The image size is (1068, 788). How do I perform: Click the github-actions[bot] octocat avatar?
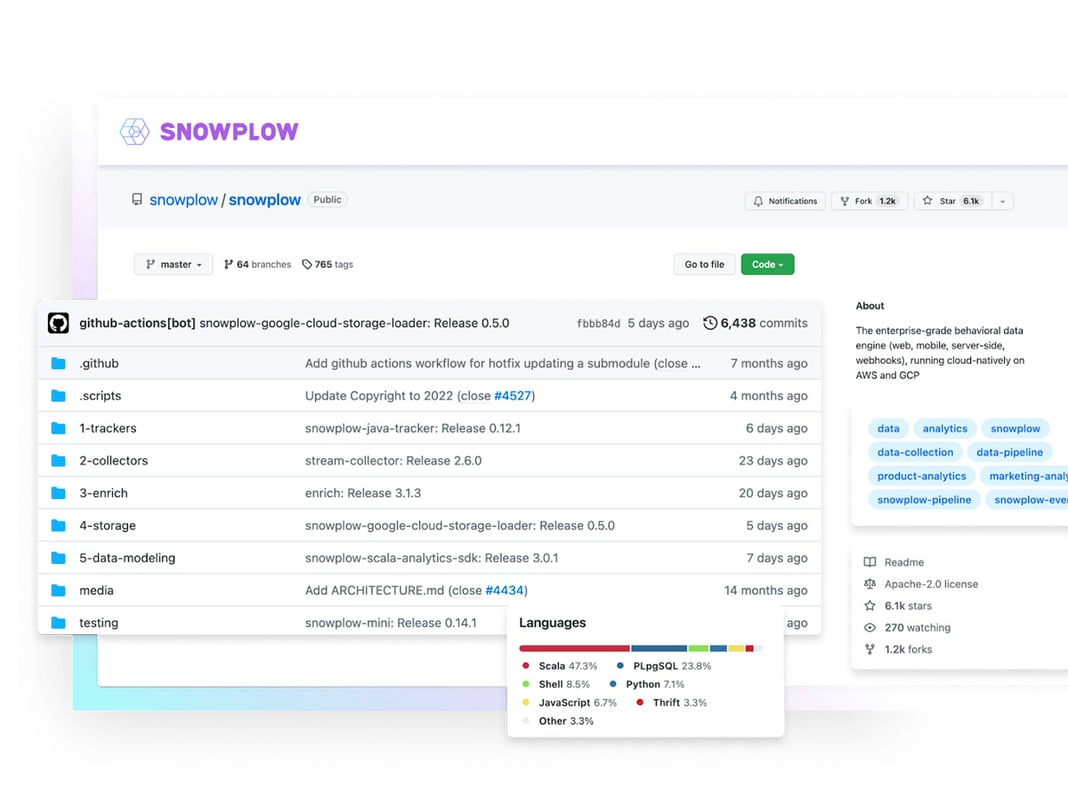click(58, 323)
